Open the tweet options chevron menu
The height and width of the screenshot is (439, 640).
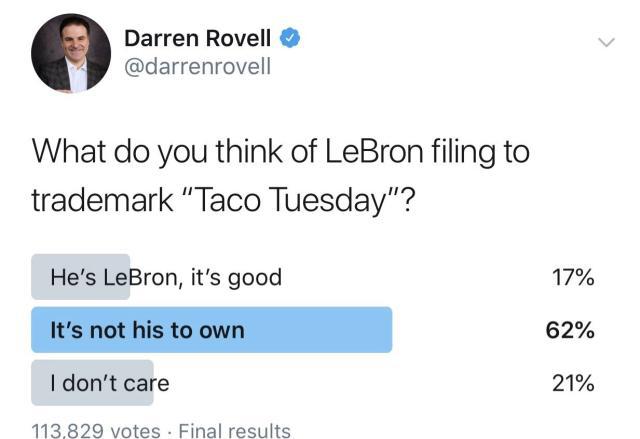point(605,42)
